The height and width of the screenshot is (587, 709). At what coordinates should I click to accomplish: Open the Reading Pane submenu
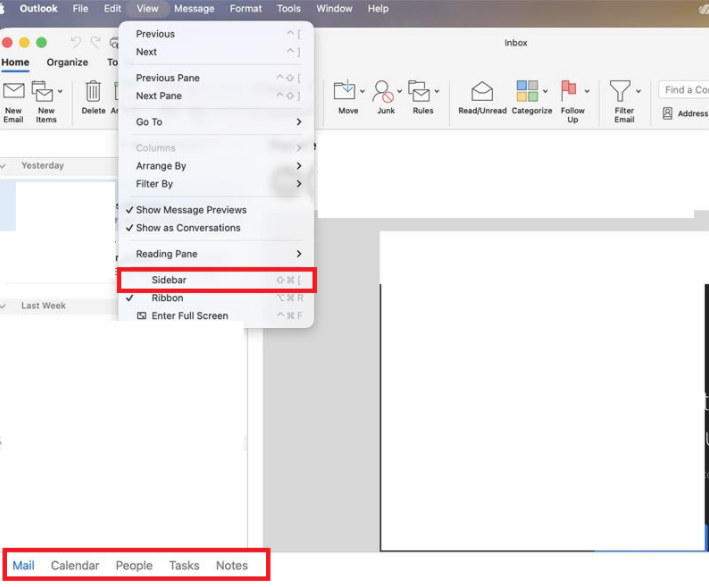click(x=216, y=254)
